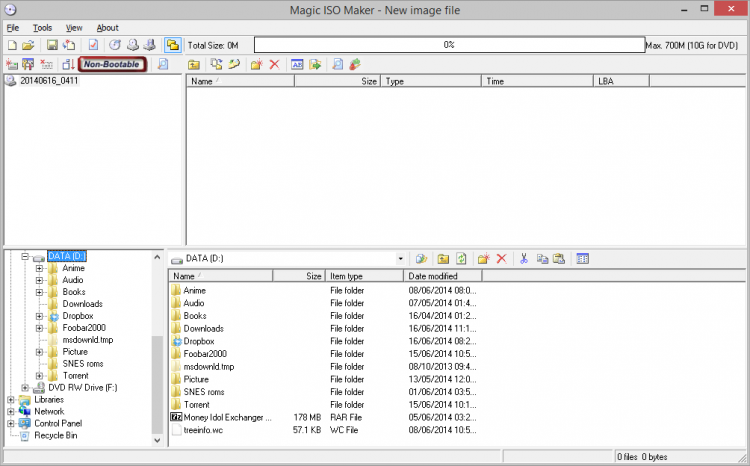Expand the Libraries tree node
The width and height of the screenshot is (750, 466).
pos(11,400)
